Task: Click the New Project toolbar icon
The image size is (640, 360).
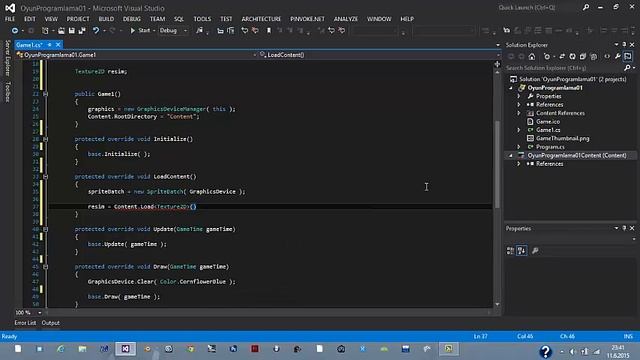Action: click(45, 31)
